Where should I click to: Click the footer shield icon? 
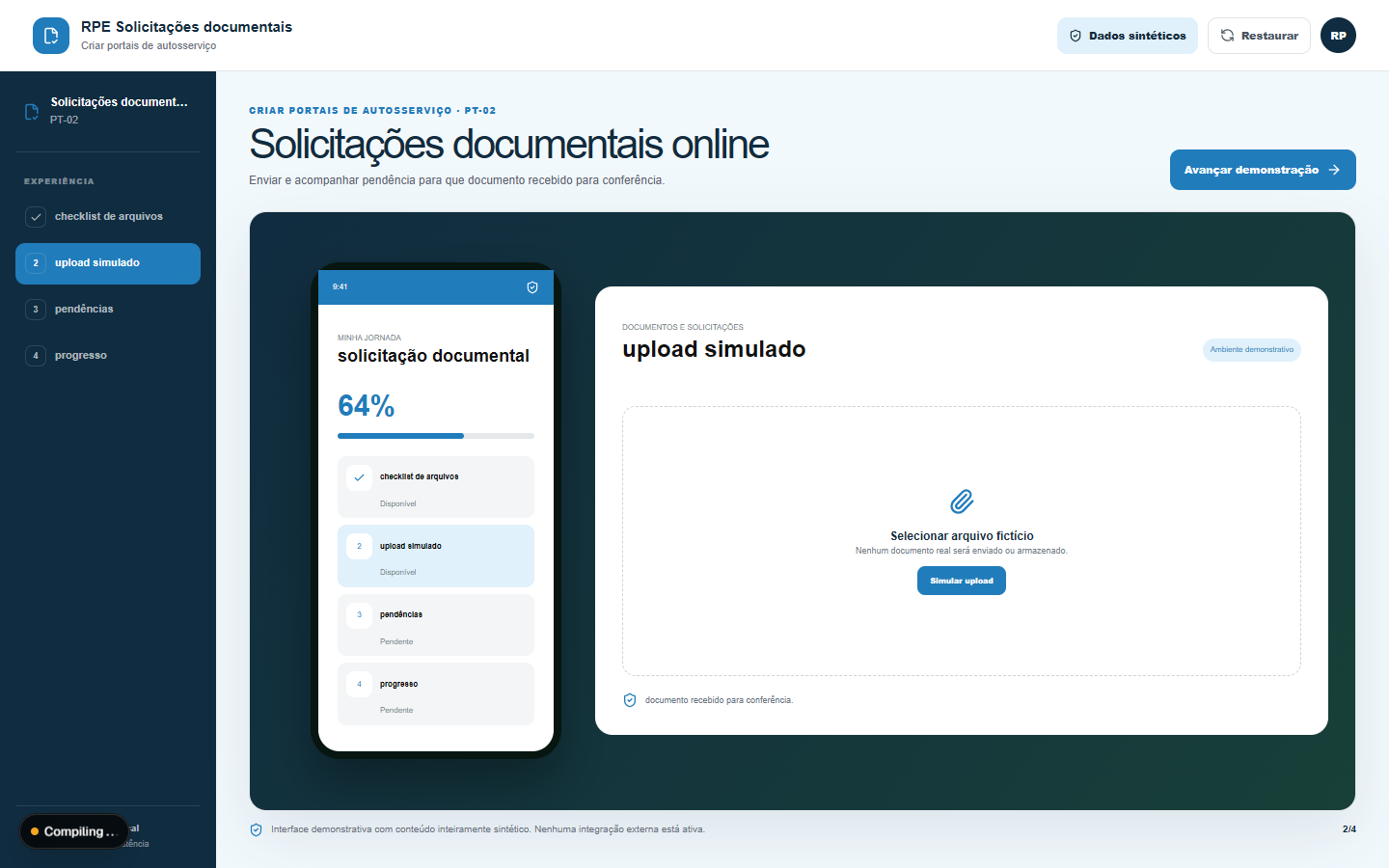(257, 829)
